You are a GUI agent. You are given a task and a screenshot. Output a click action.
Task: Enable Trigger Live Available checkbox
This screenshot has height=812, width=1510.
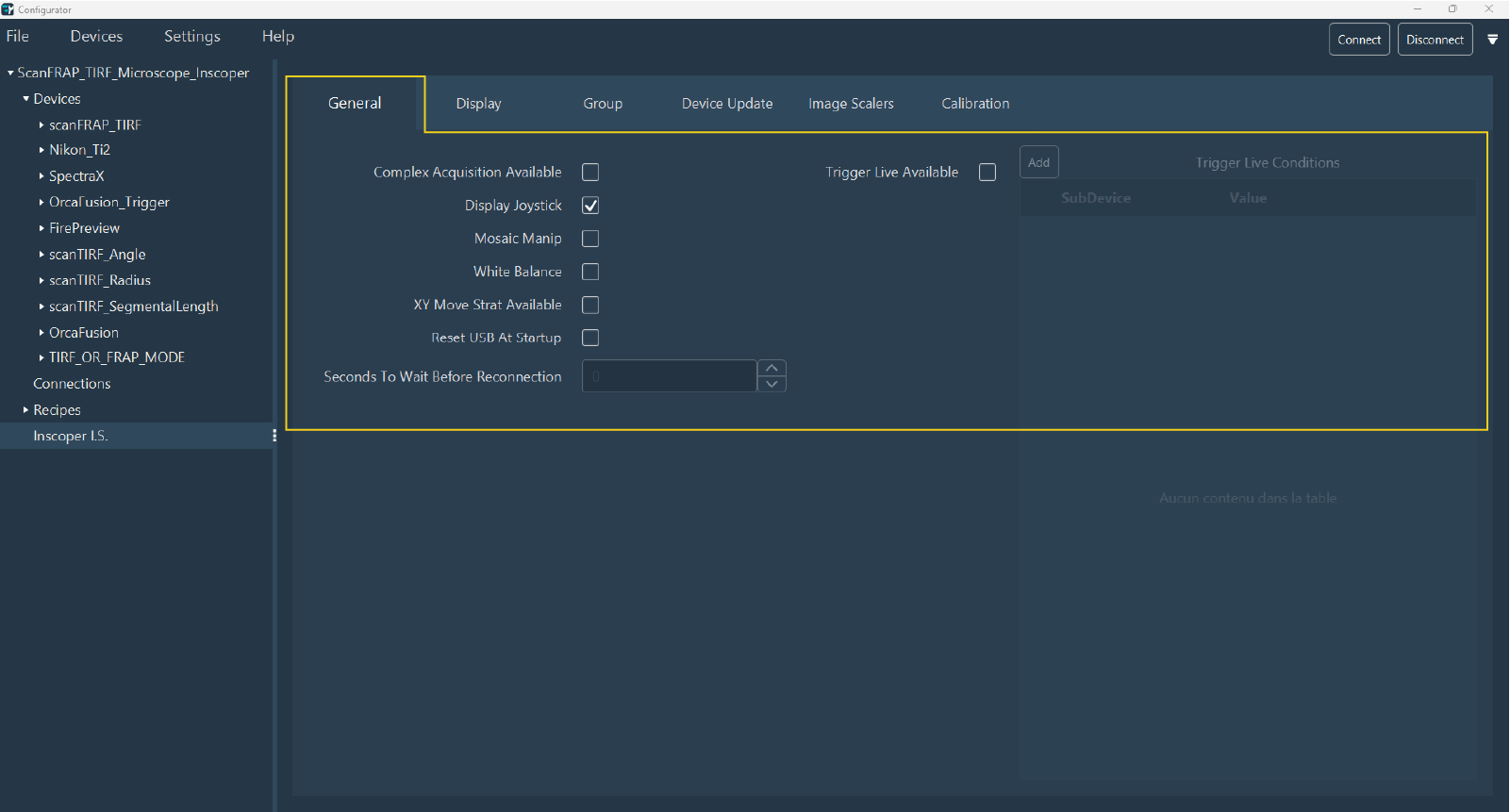(x=987, y=173)
